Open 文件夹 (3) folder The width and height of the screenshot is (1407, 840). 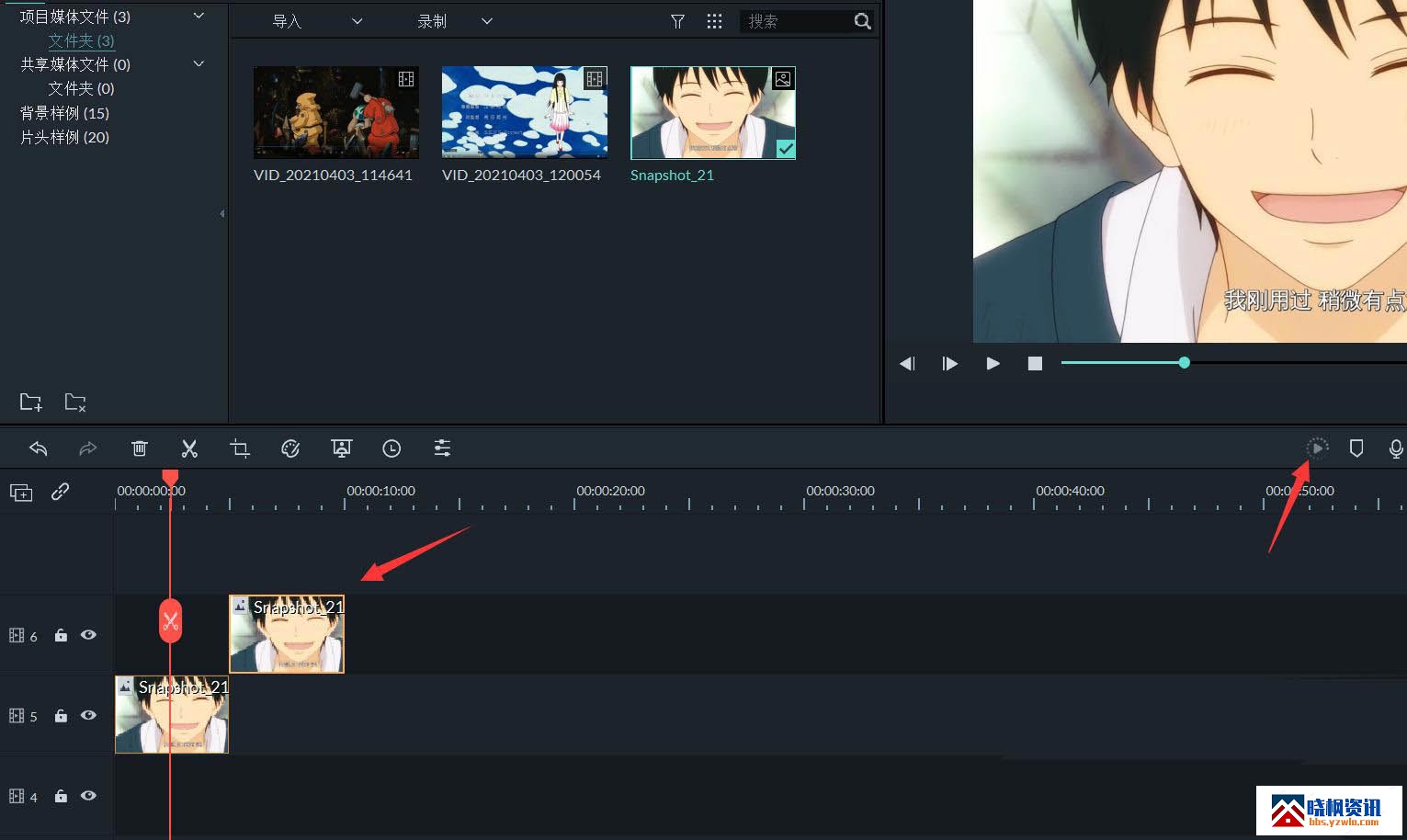pyautogui.click(x=81, y=40)
